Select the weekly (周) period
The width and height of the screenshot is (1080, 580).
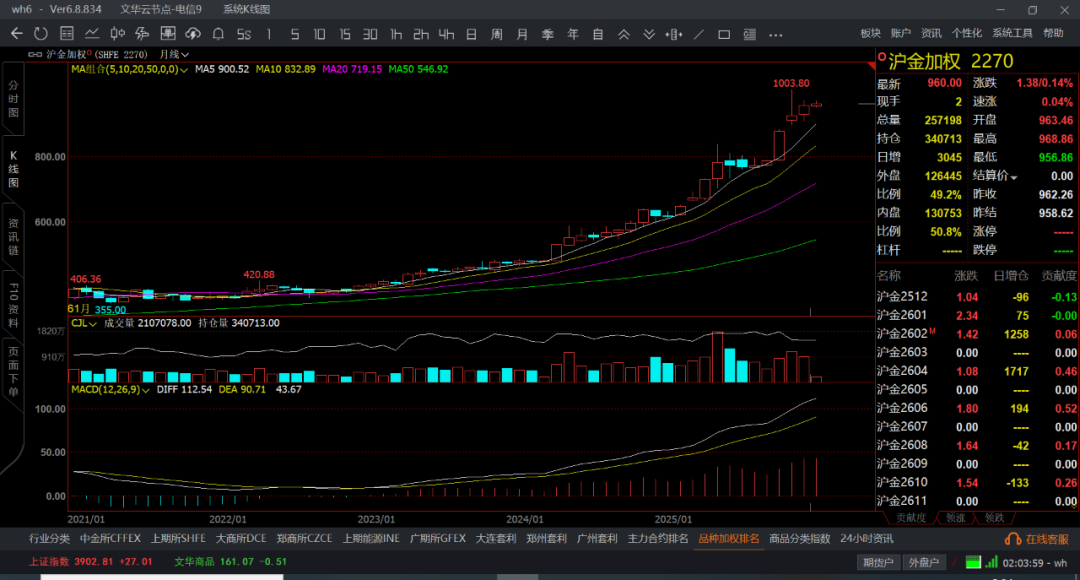497,34
